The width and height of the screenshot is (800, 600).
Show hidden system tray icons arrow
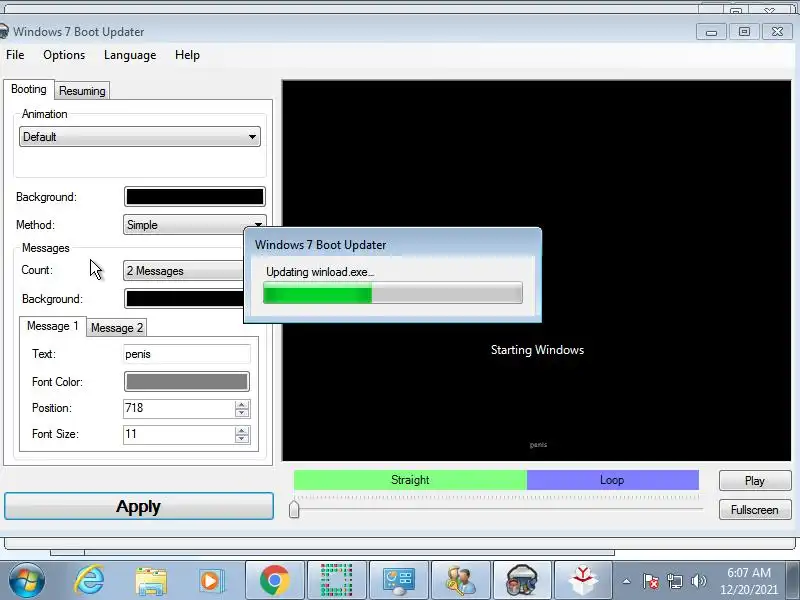(627, 581)
